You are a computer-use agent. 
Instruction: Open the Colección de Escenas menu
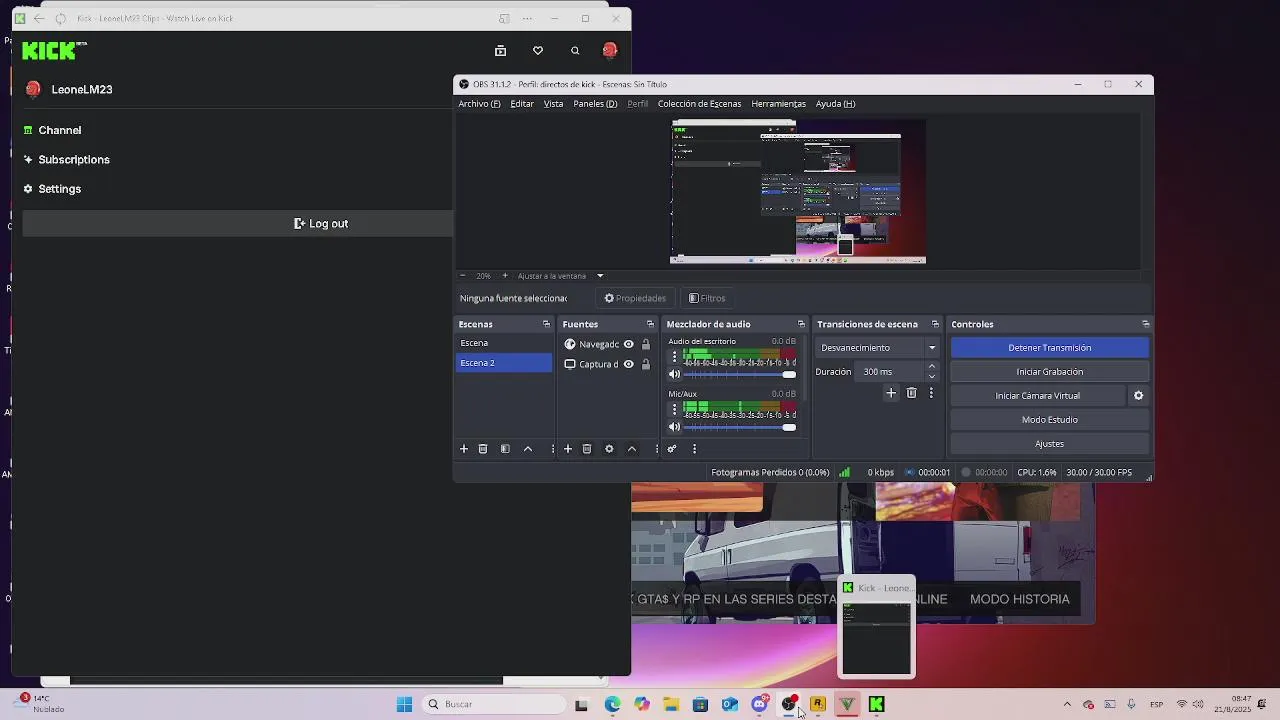tap(699, 104)
